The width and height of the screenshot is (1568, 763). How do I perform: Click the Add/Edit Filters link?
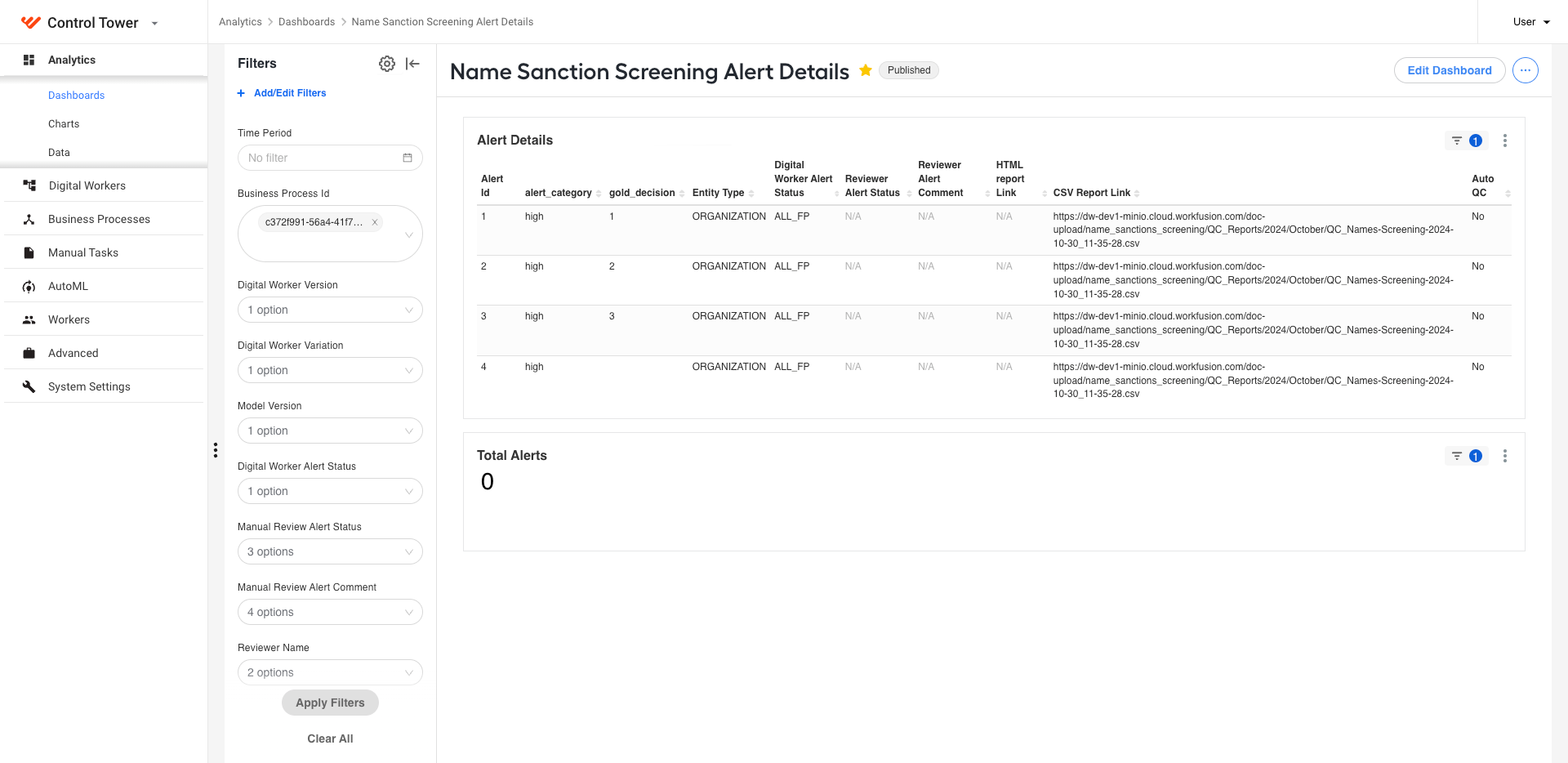click(x=290, y=93)
